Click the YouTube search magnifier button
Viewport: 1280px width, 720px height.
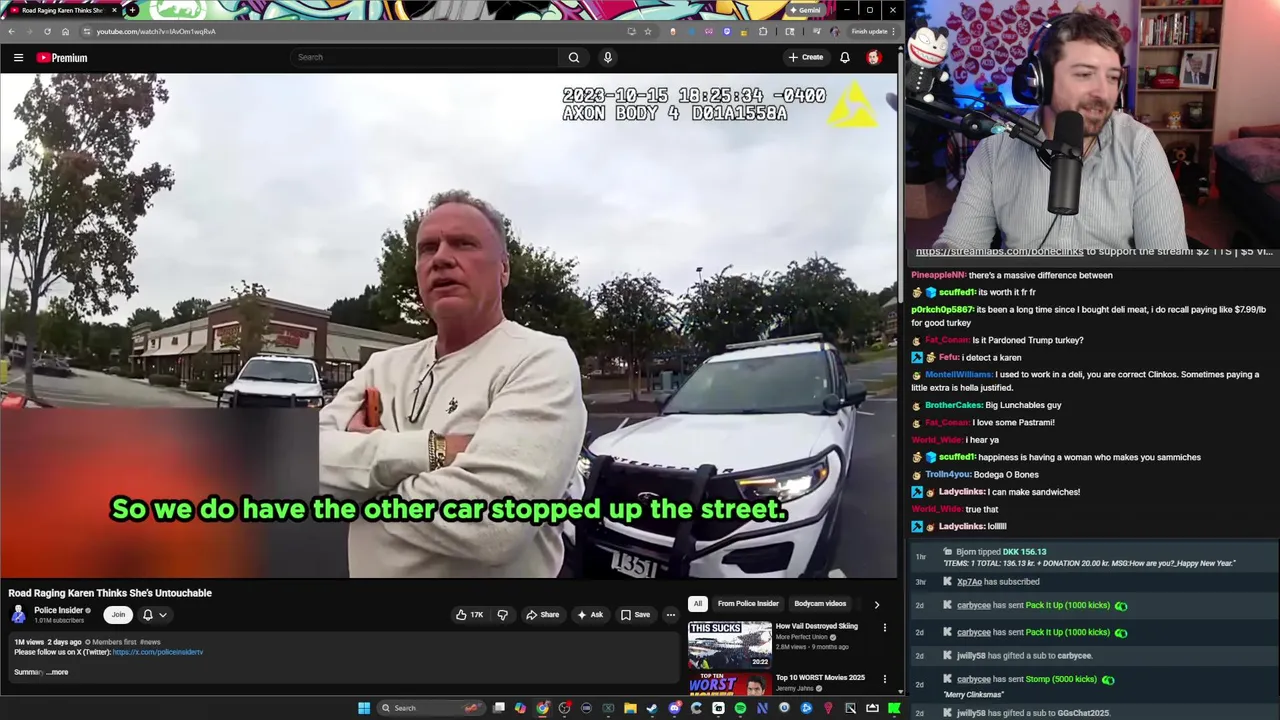(574, 57)
